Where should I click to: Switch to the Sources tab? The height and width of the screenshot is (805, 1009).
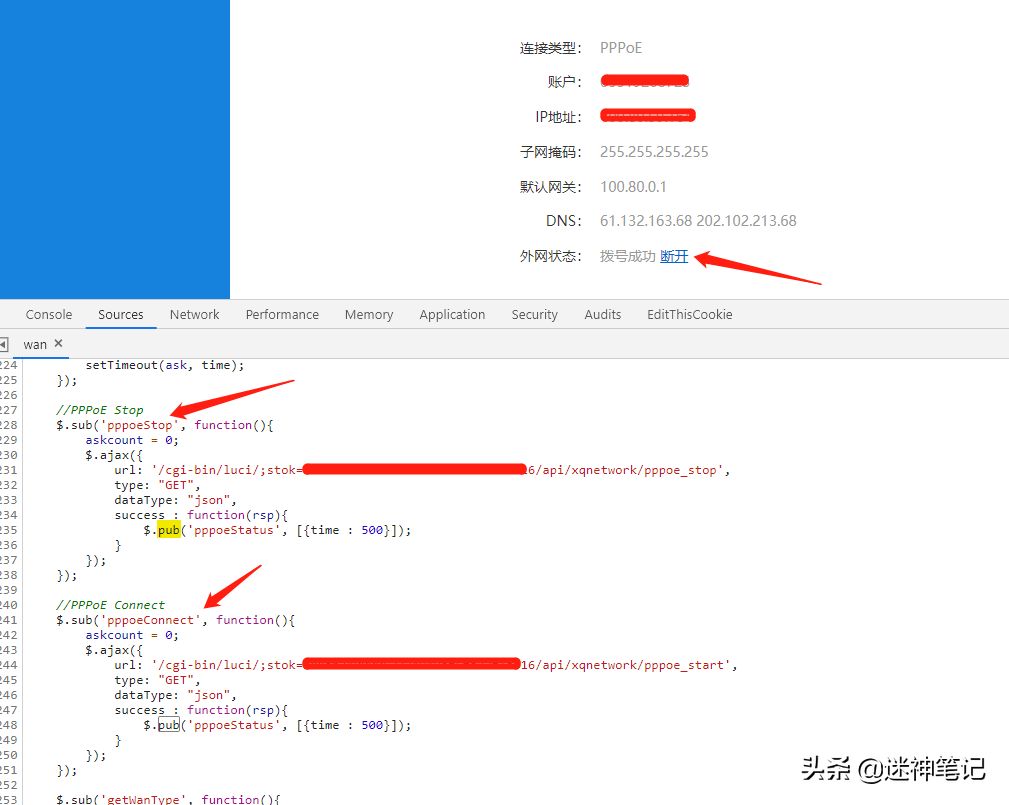point(120,315)
